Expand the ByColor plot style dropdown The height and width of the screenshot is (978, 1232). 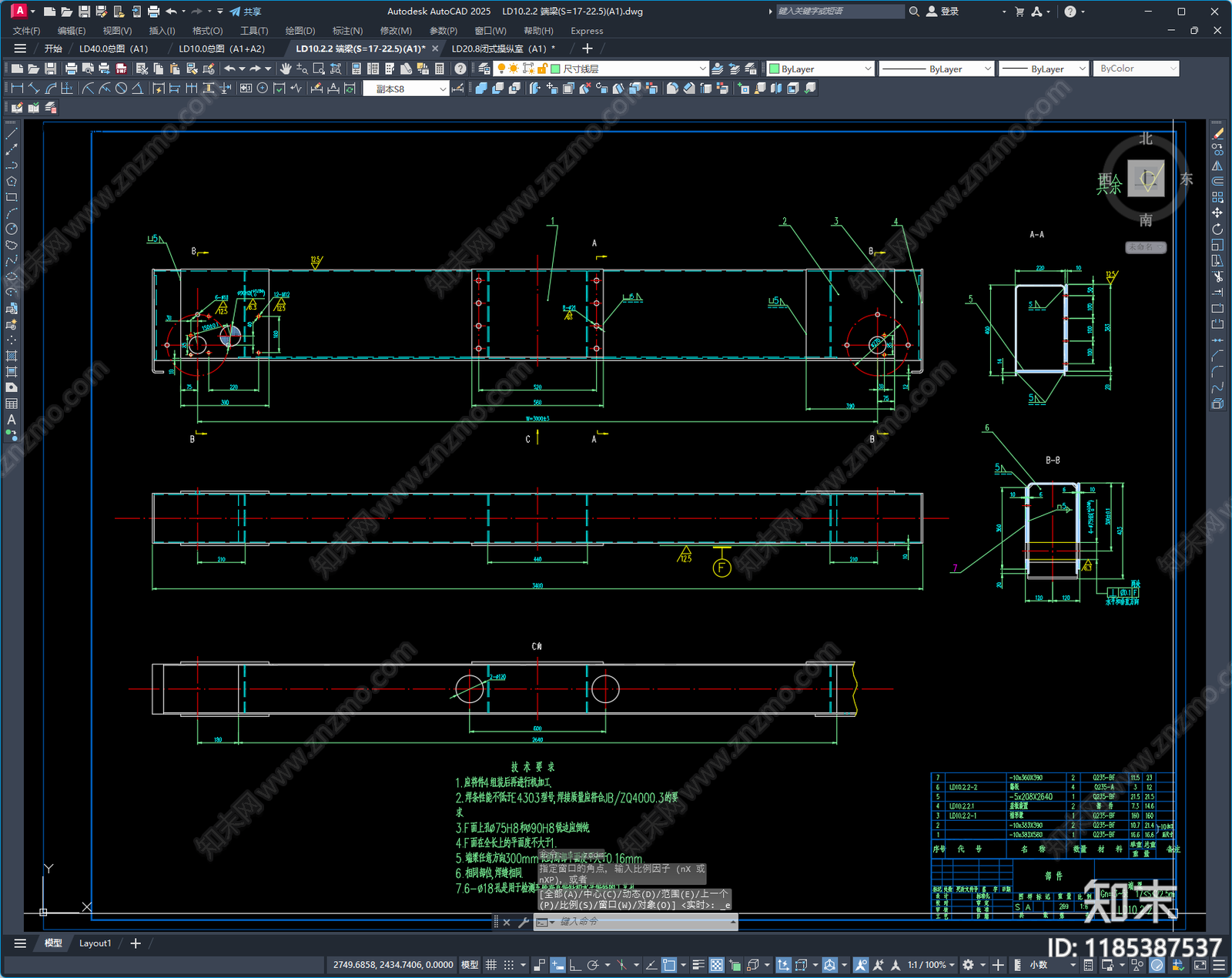[x=1136, y=69]
